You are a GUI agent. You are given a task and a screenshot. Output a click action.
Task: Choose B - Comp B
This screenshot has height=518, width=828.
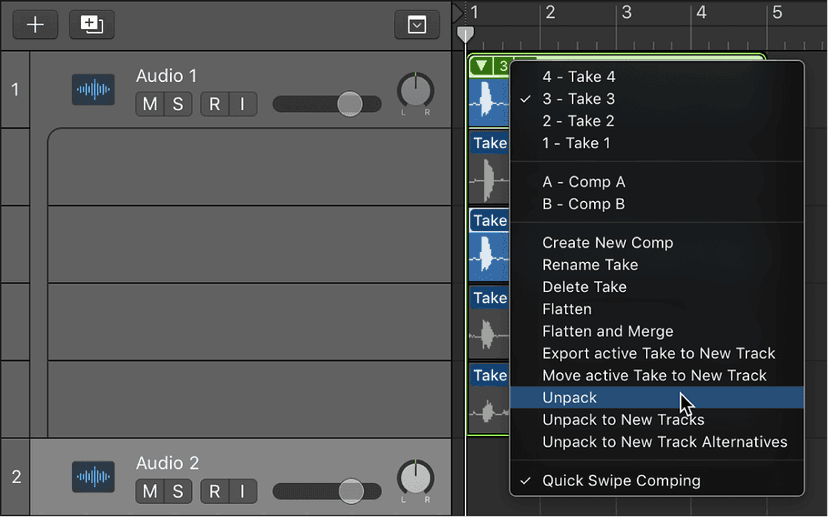(x=657, y=204)
